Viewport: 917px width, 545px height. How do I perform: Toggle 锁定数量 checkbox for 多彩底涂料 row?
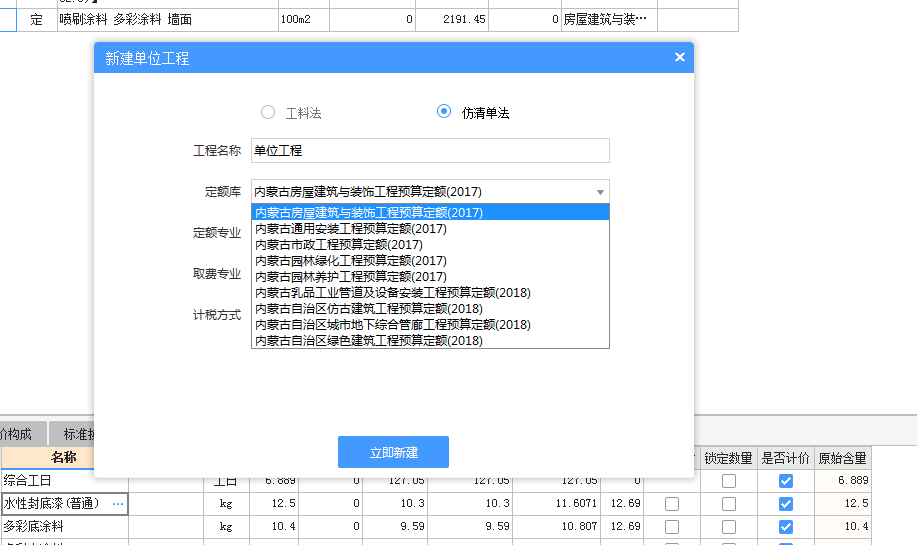[729, 527]
